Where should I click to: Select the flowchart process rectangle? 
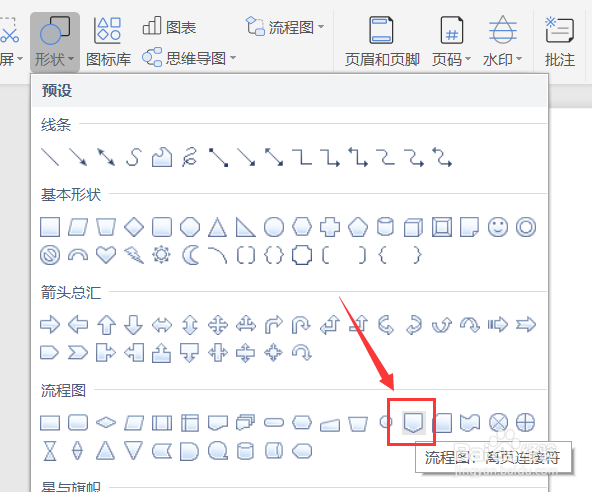[x=50, y=423]
